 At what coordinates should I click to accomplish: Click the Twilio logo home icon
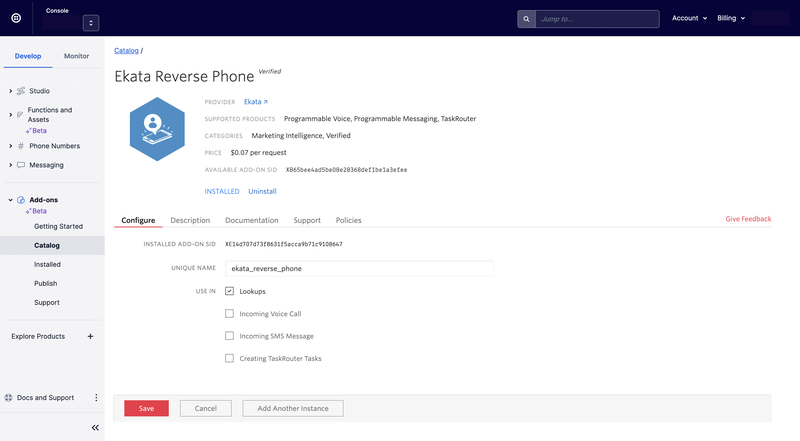(x=16, y=18)
